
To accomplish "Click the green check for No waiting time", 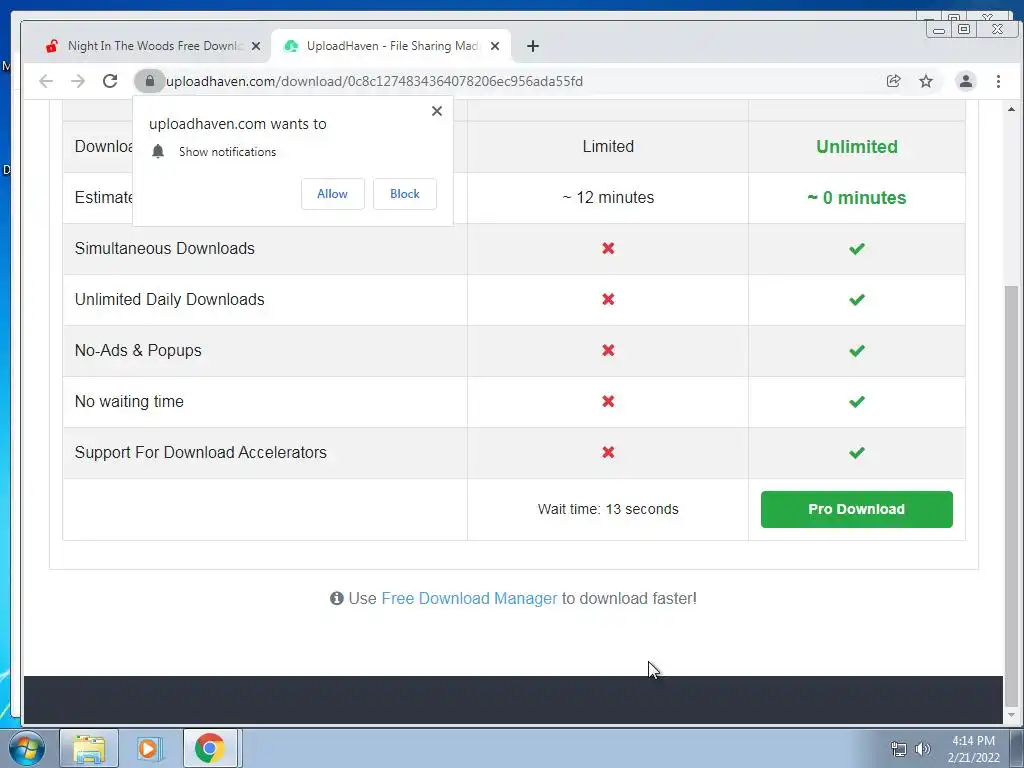I will tap(857, 401).
